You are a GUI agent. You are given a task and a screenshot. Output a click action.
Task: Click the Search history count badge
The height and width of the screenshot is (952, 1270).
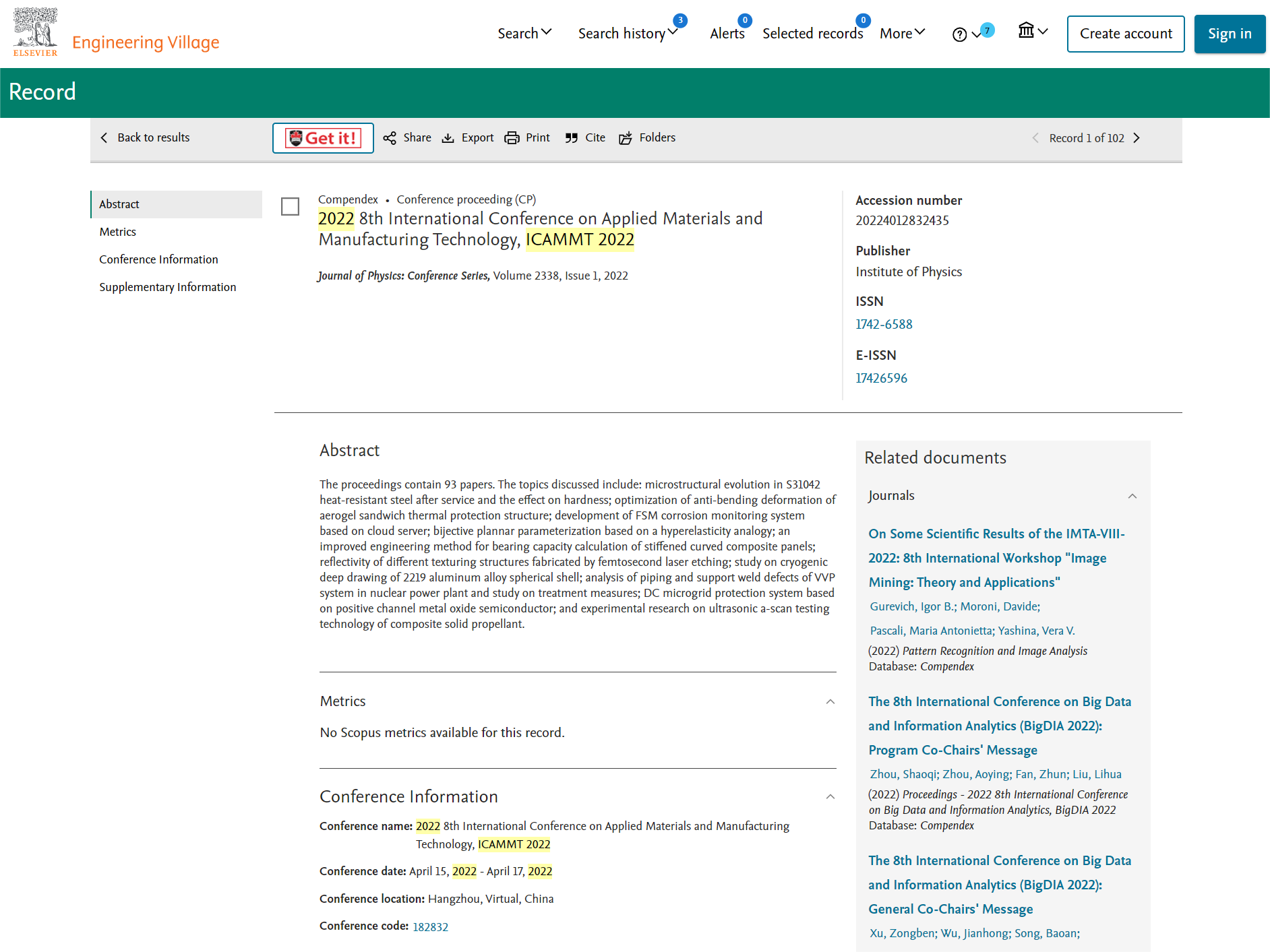(681, 20)
